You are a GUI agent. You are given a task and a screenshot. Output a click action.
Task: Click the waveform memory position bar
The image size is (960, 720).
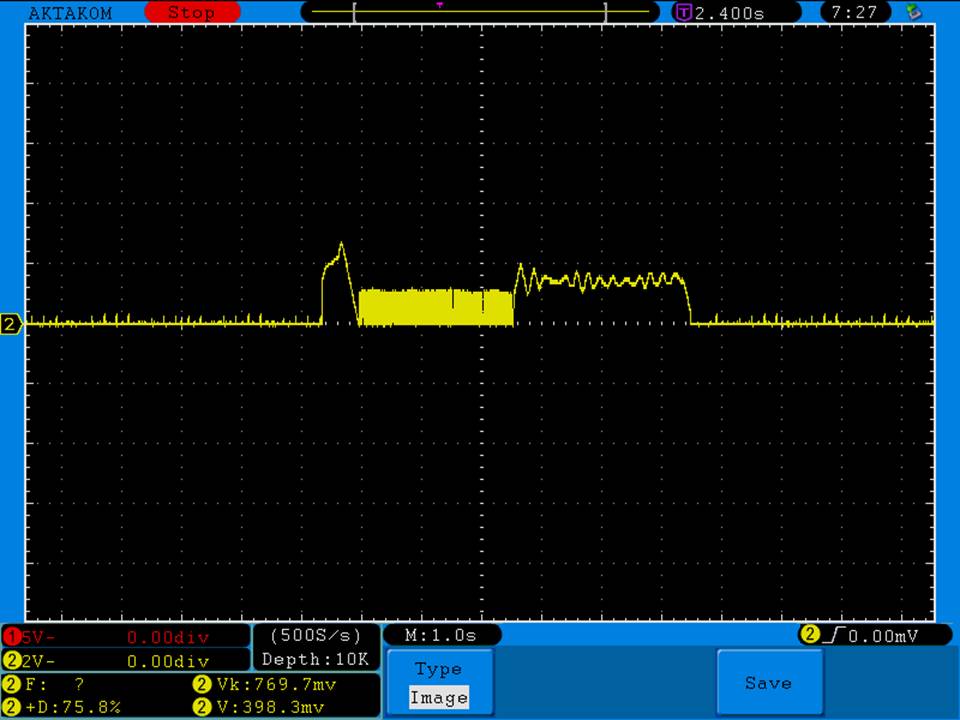click(x=480, y=12)
